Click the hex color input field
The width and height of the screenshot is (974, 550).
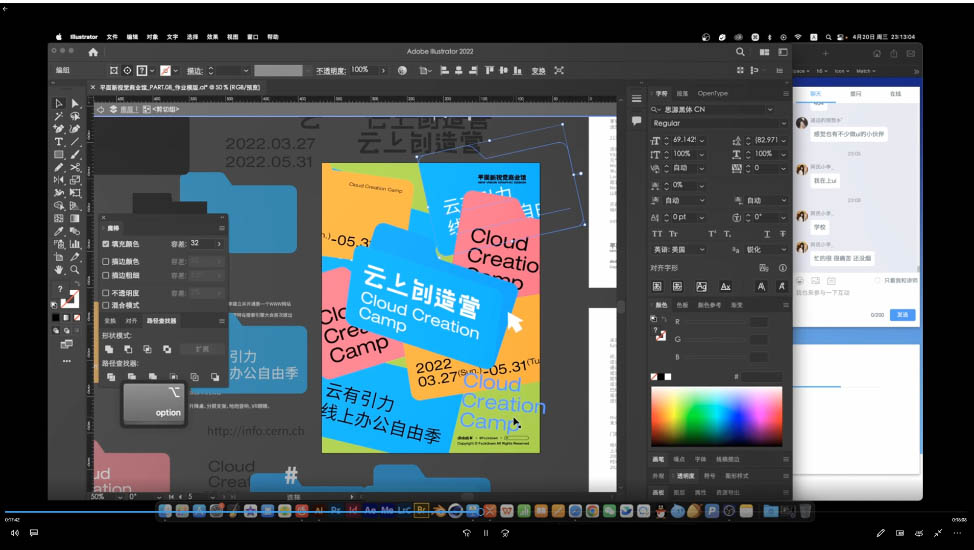point(762,377)
